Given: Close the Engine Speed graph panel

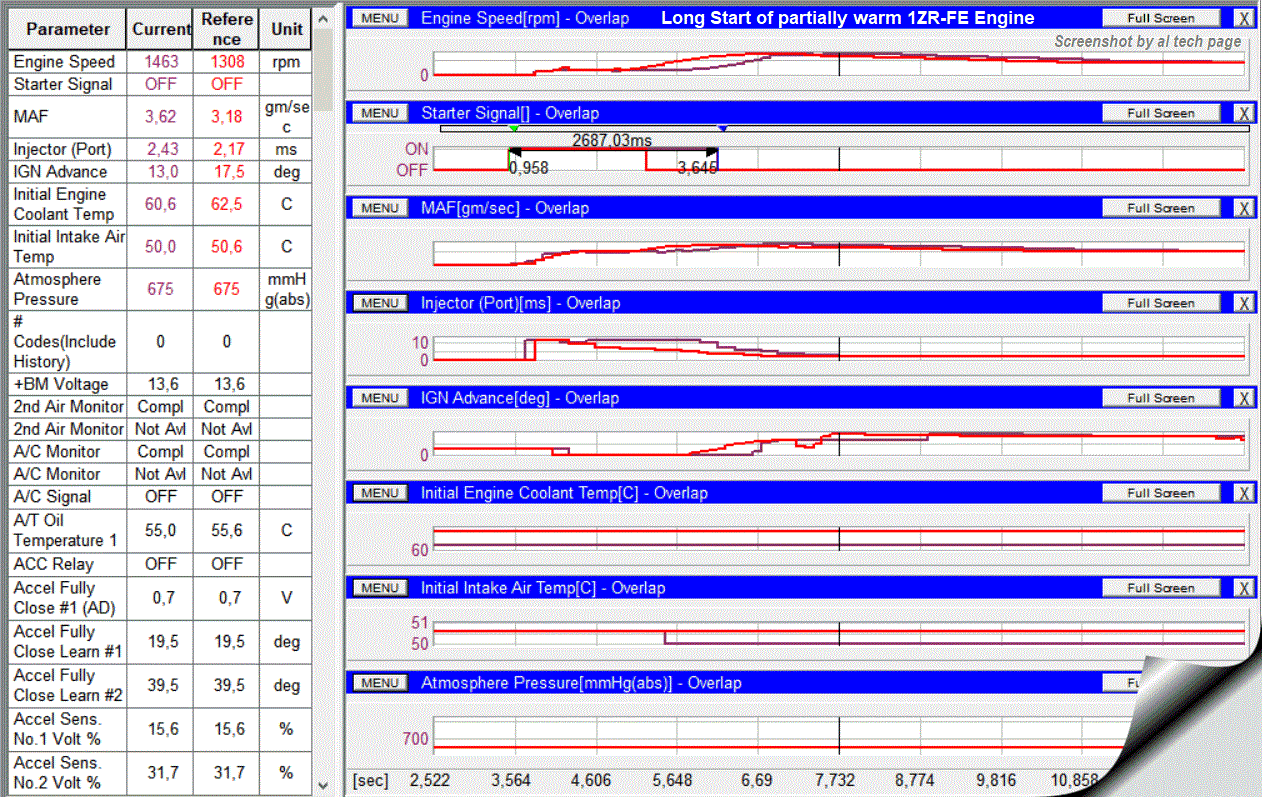Looking at the screenshot, I should click(x=1243, y=18).
